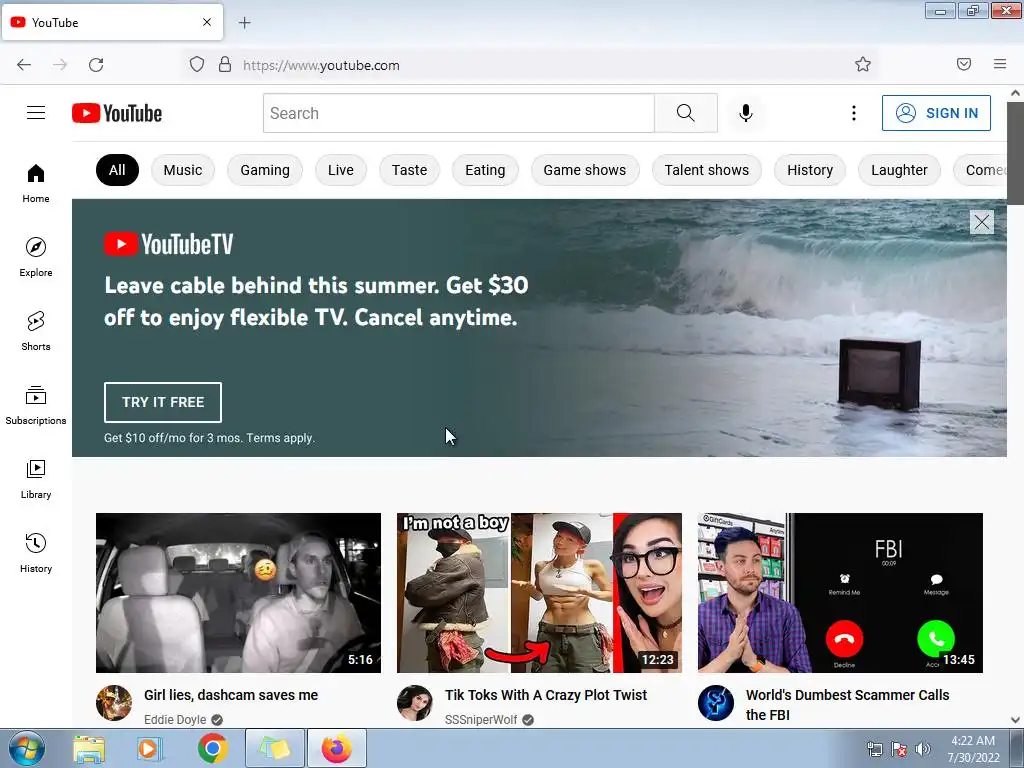Viewport: 1024px width, 768px height.
Task: Open the Tik Toks video thumbnail
Action: pyautogui.click(x=539, y=593)
